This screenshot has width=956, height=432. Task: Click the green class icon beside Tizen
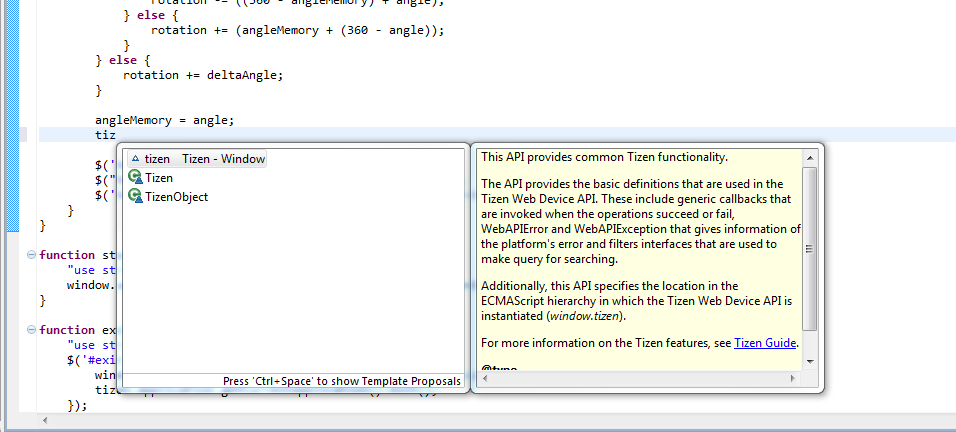click(135, 177)
